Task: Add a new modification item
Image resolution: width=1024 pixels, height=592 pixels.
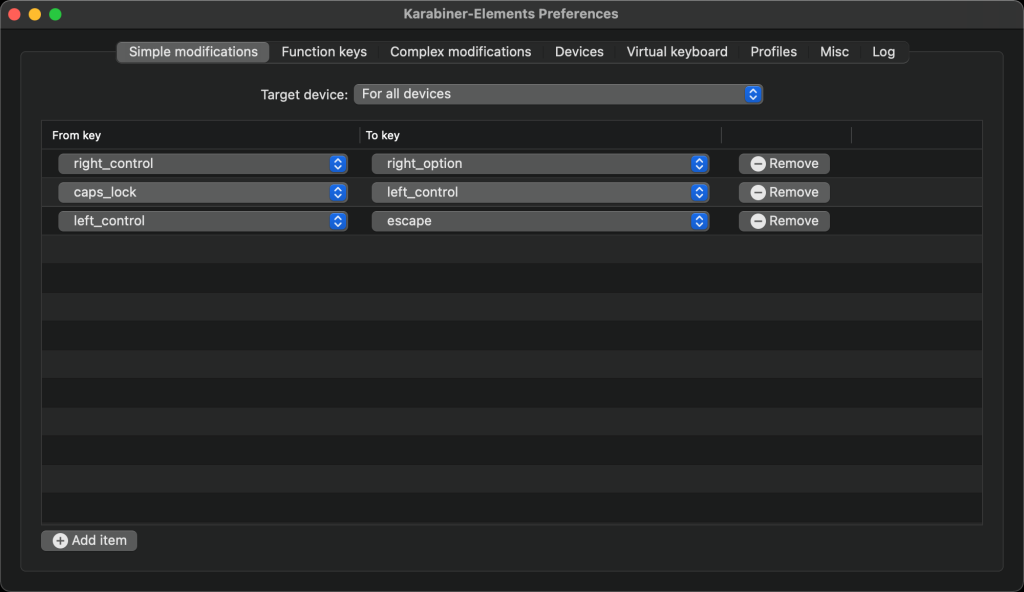Action: point(89,540)
